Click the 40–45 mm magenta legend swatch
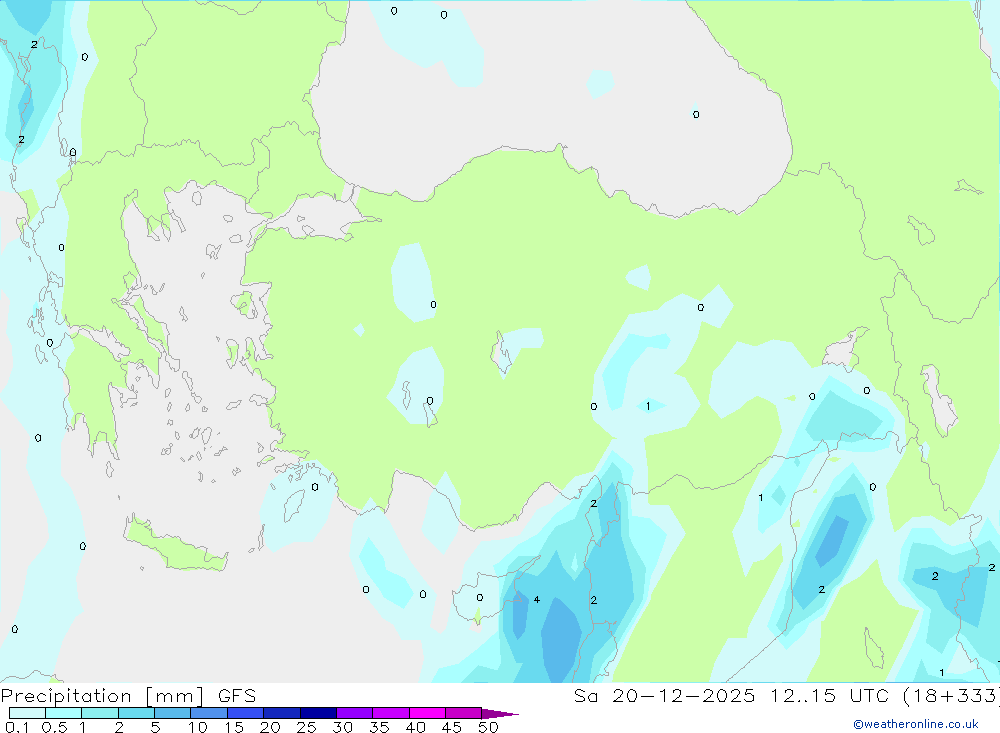This screenshot has width=1000, height=733. [427, 713]
